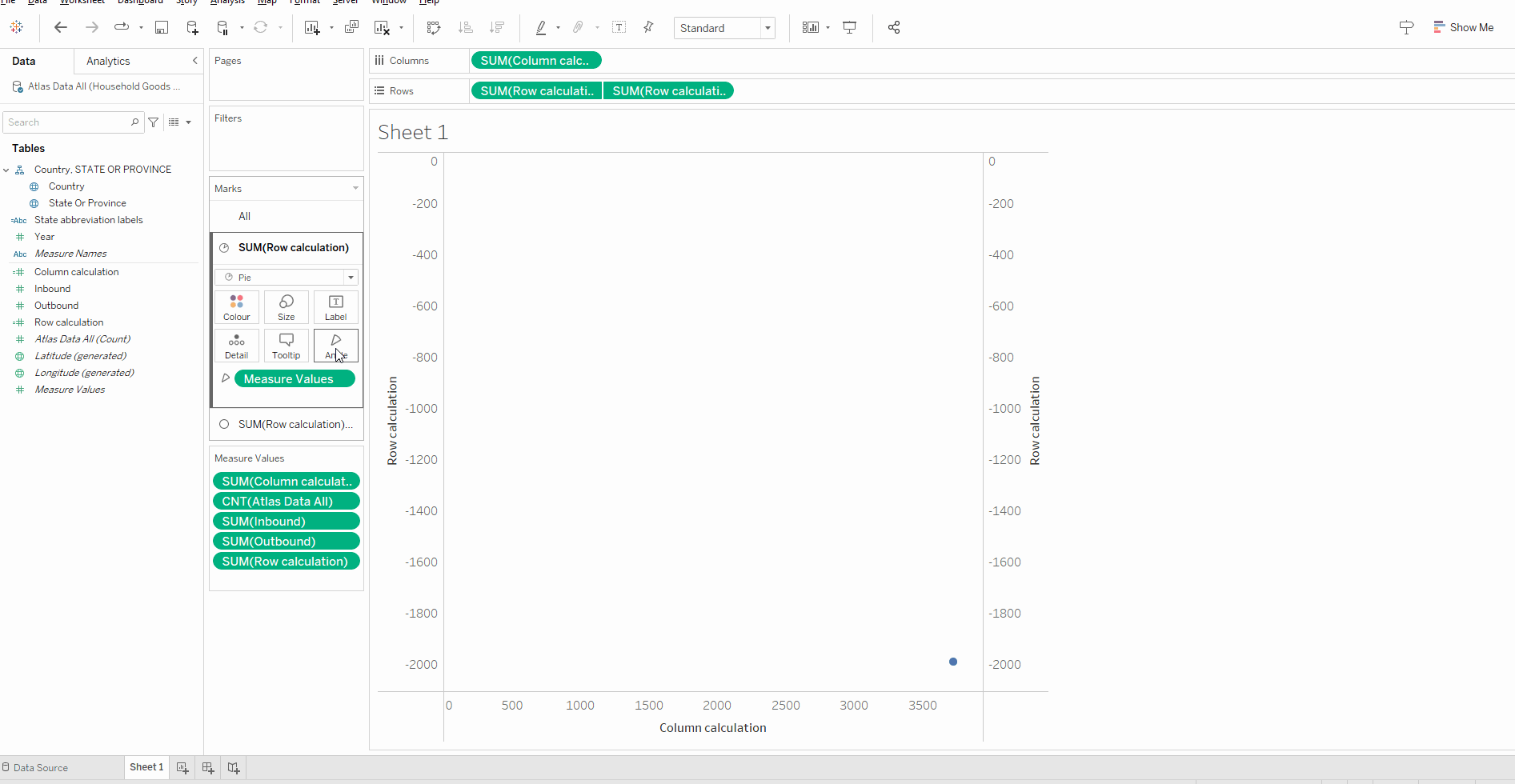Duplicate the current sheet

(351, 27)
